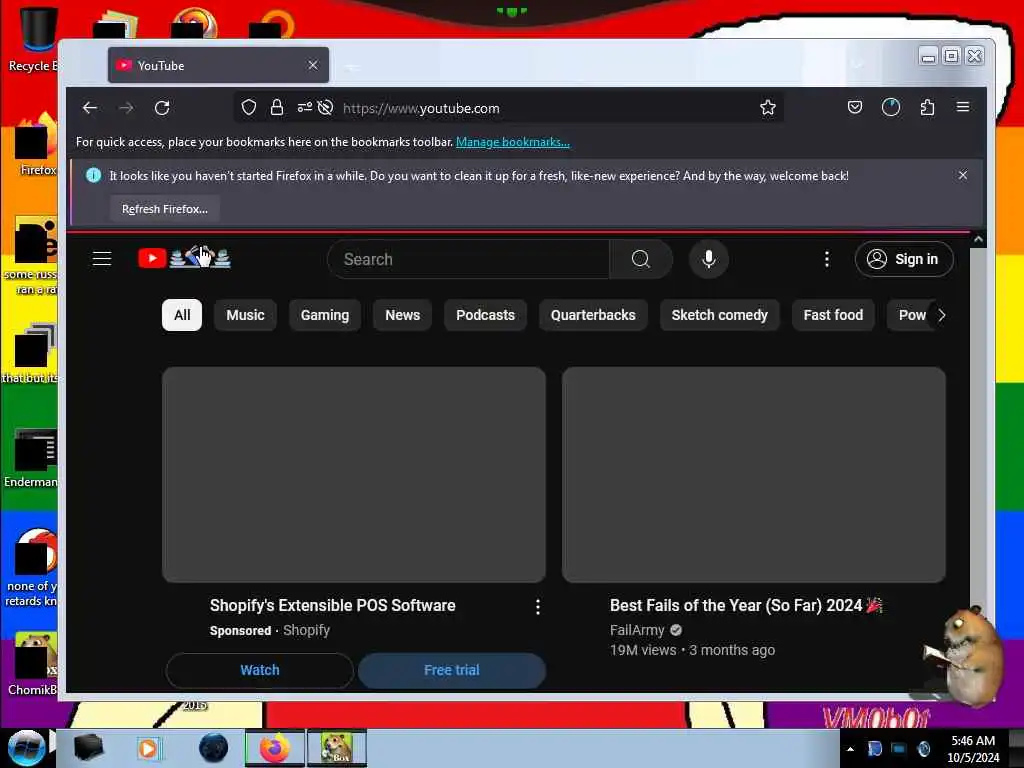Open the Manage bookmarks... link

click(513, 142)
